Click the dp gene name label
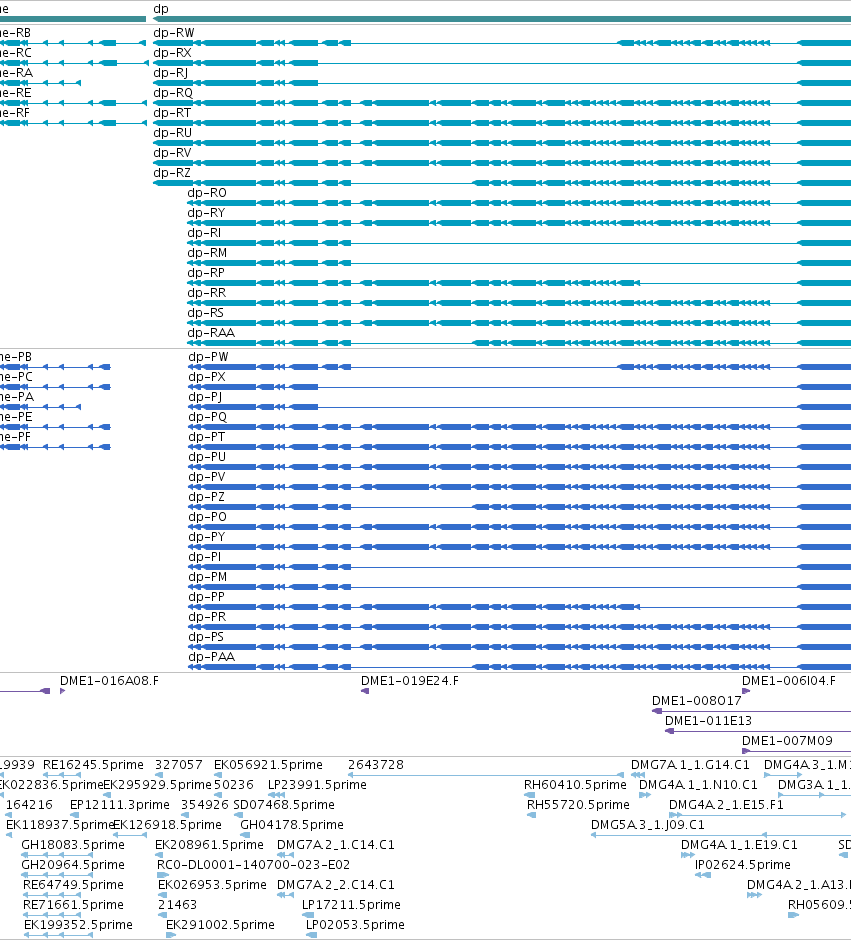This screenshot has height=940, width=851. tap(161, 8)
